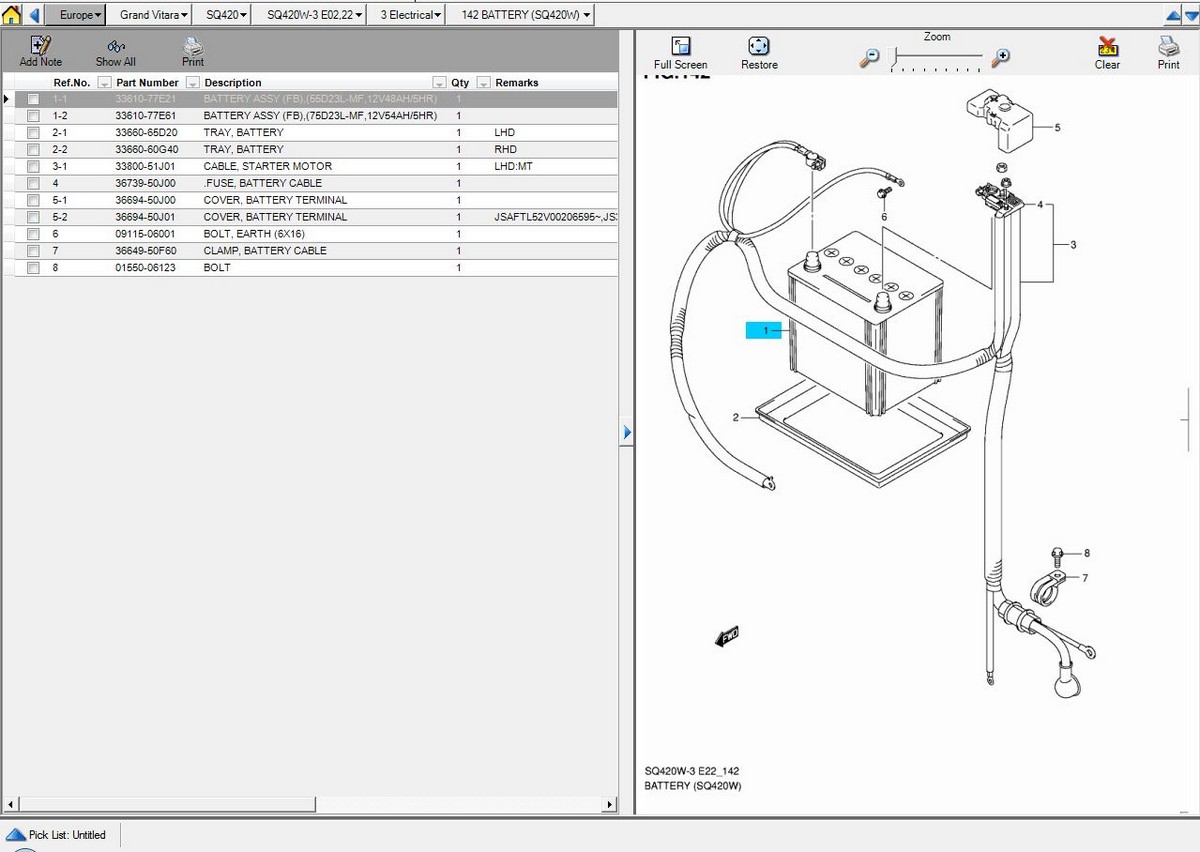Select callout 4 fuse in diagram
Image resolution: width=1200 pixels, height=852 pixels.
pos(1040,205)
